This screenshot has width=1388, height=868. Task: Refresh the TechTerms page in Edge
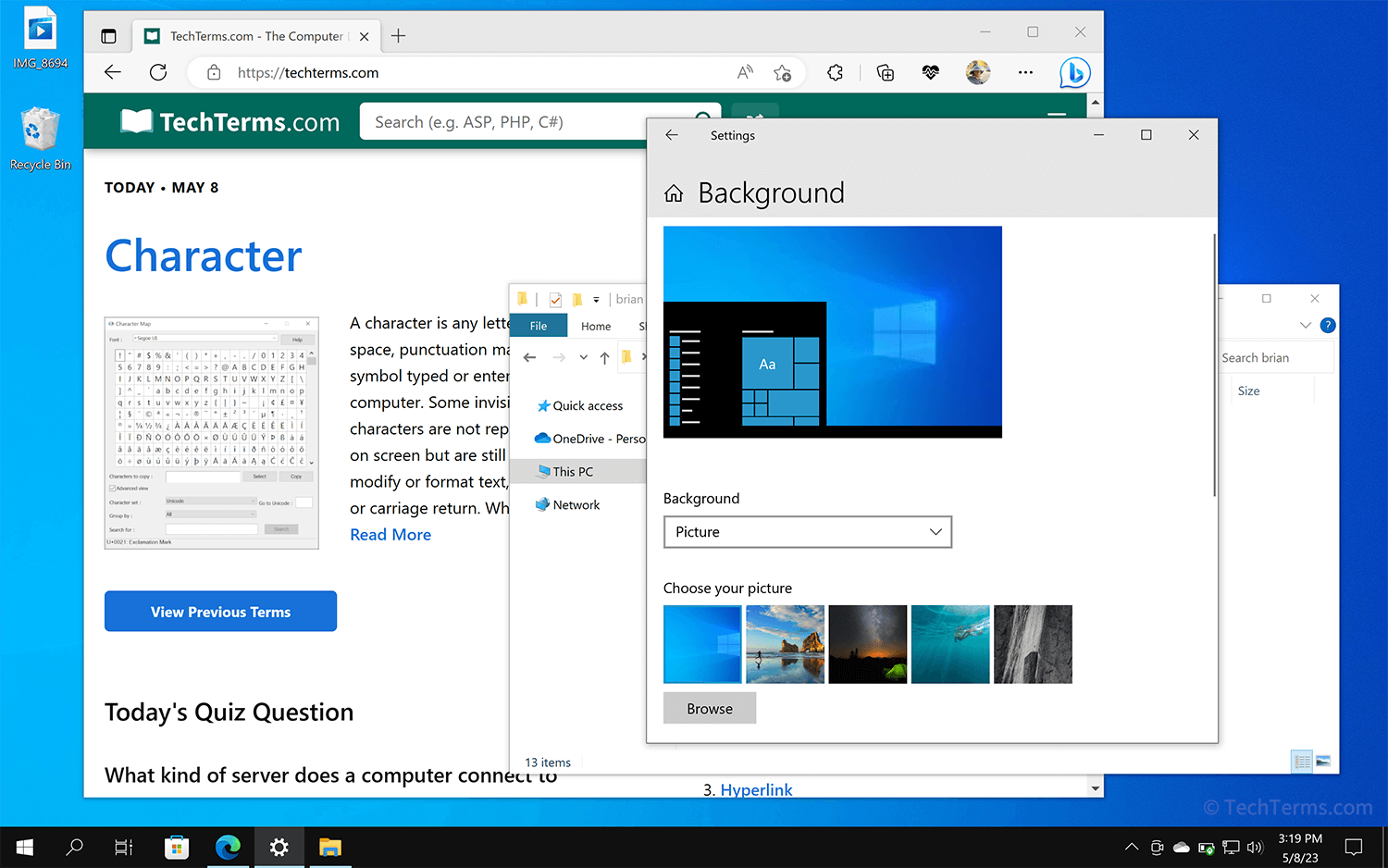(x=158, y=72)
